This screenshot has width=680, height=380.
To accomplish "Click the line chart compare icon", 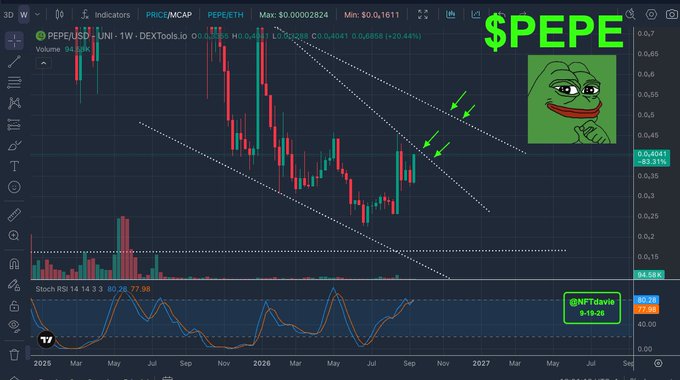I will click(x=476, y=15).
